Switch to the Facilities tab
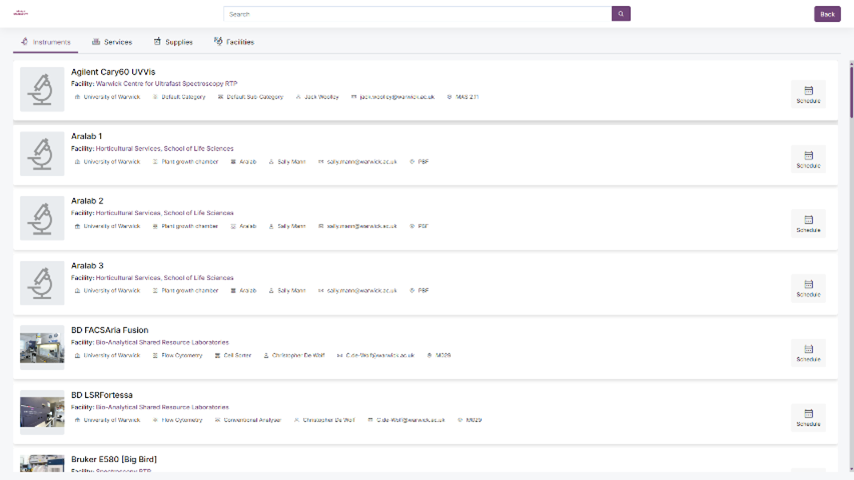Screen dimensions: 854x480 coord(234,42)
